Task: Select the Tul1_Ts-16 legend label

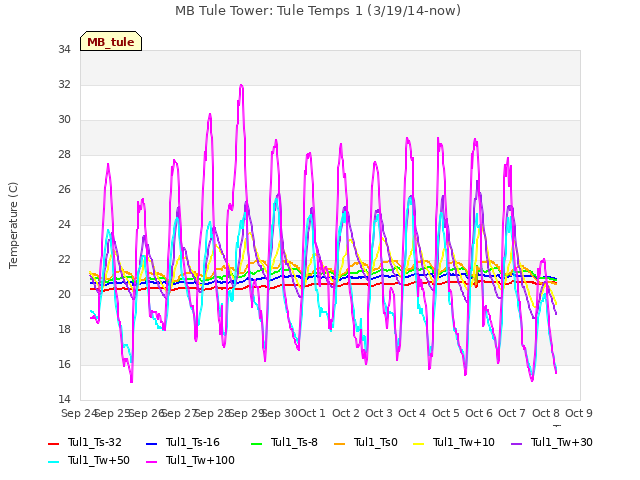Action: (193, 442)
